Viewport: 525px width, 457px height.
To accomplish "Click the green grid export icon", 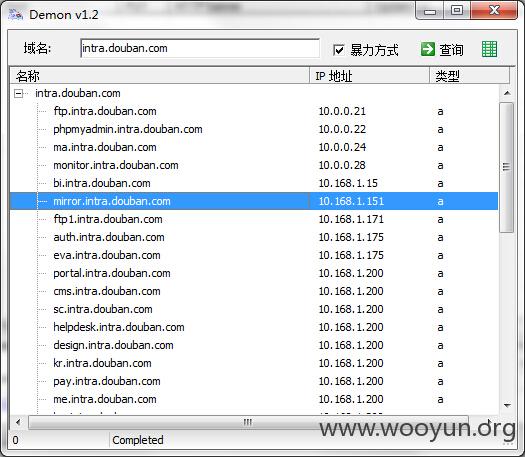I will point(489,49).
